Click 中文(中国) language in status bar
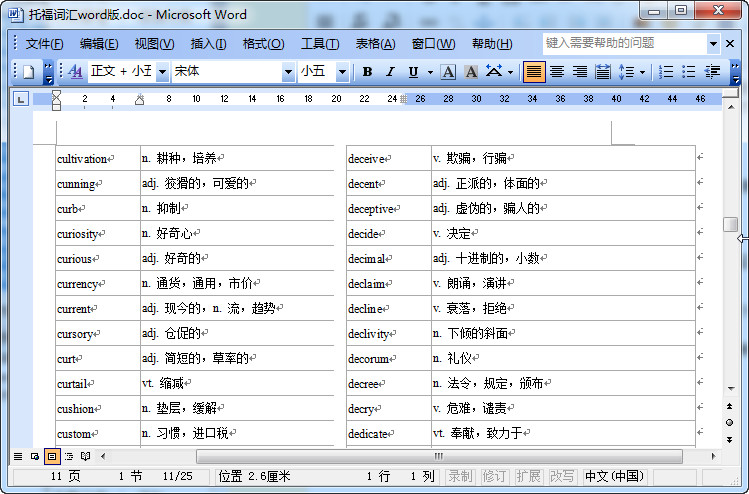The height and width of the screenshot is (494, 749). 614,476
